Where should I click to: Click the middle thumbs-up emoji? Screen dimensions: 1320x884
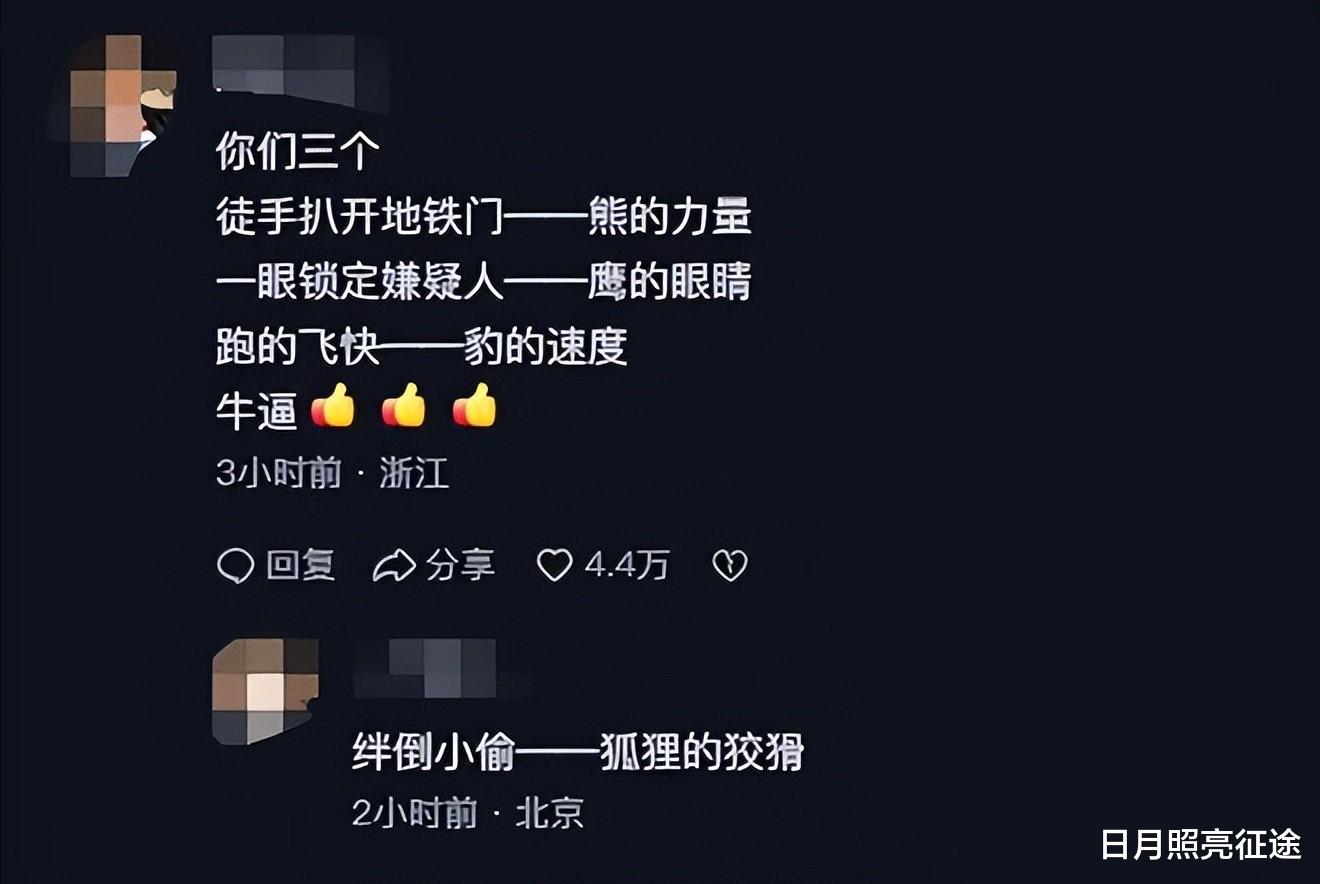(404, 406)
